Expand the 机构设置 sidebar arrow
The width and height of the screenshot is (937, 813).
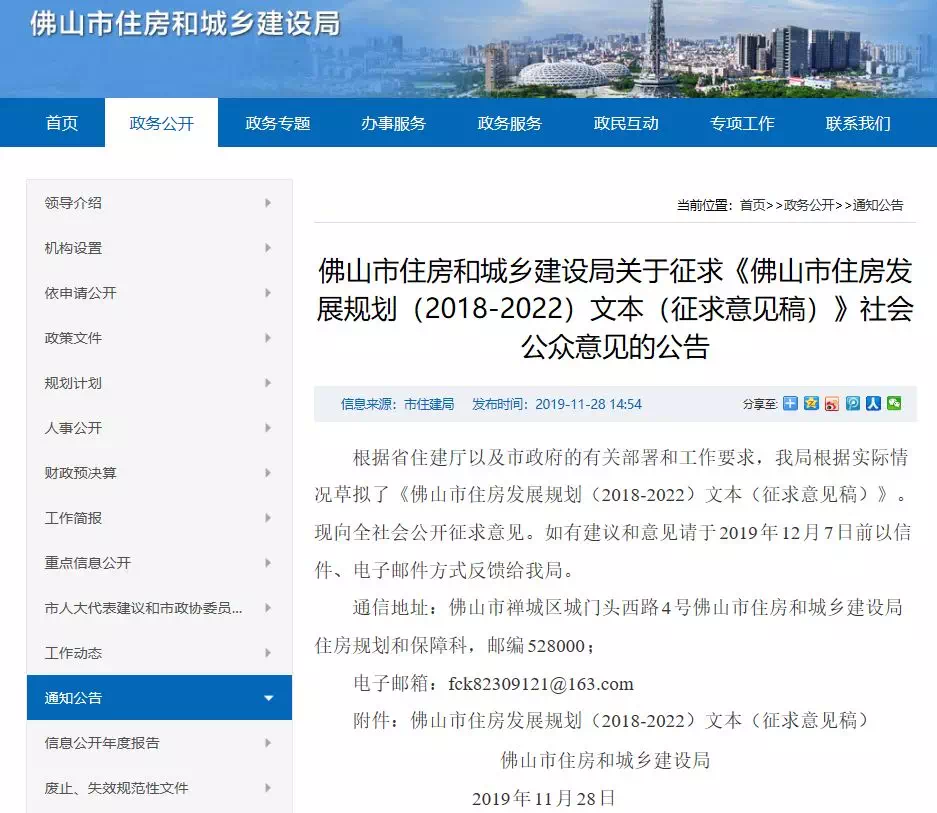click(268, 247)
